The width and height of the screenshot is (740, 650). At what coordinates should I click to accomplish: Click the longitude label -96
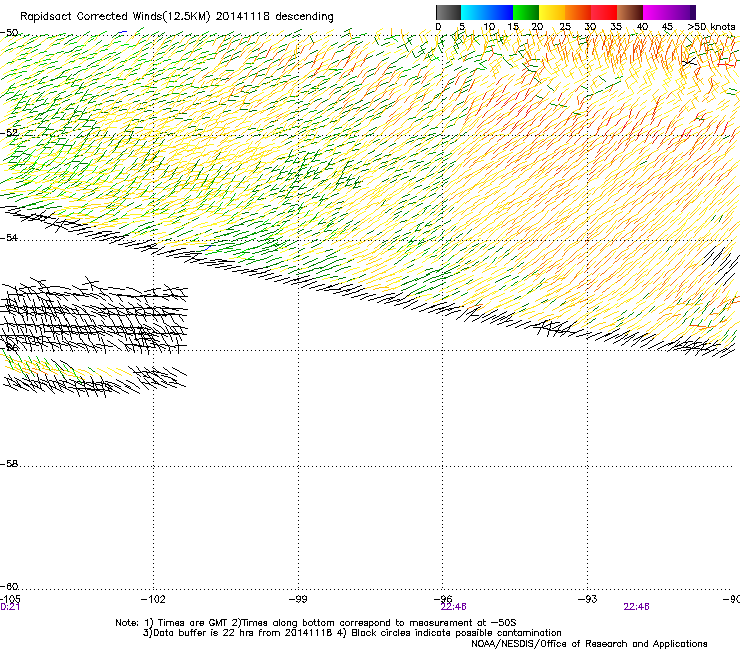(443, 599)
